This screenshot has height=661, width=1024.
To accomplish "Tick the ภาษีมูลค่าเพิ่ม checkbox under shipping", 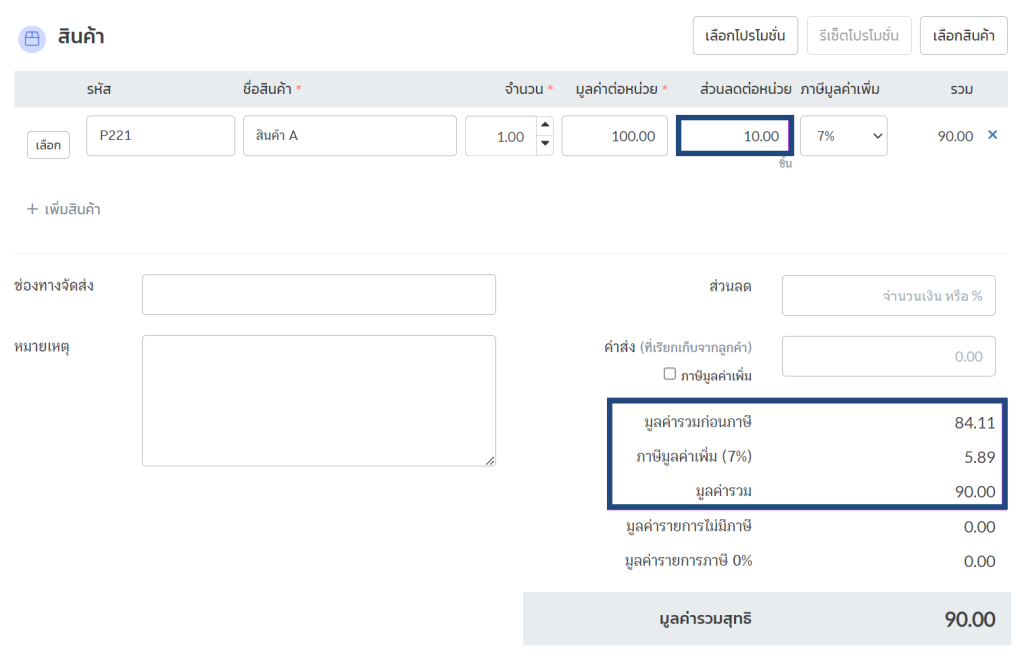I will [669, 374].
